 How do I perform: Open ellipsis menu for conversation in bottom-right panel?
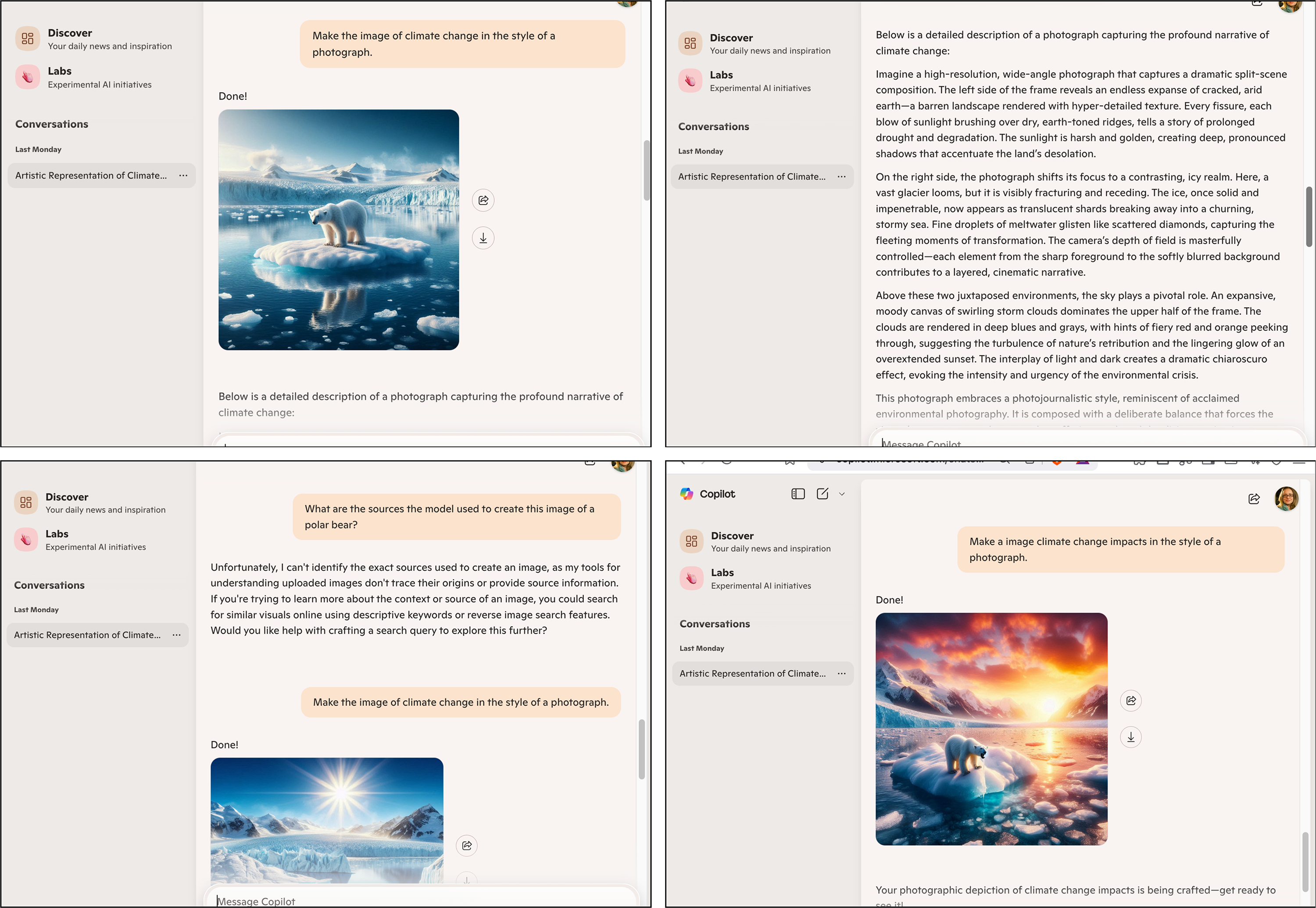click(841, 674)
